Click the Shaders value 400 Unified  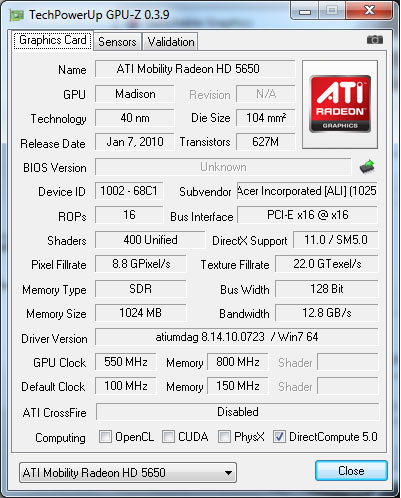point(150,240)
